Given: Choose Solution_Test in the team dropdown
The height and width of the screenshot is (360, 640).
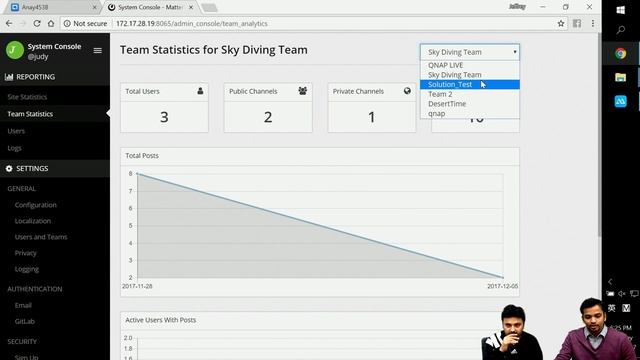Looking at the screenshot, I should coord(470,84).
